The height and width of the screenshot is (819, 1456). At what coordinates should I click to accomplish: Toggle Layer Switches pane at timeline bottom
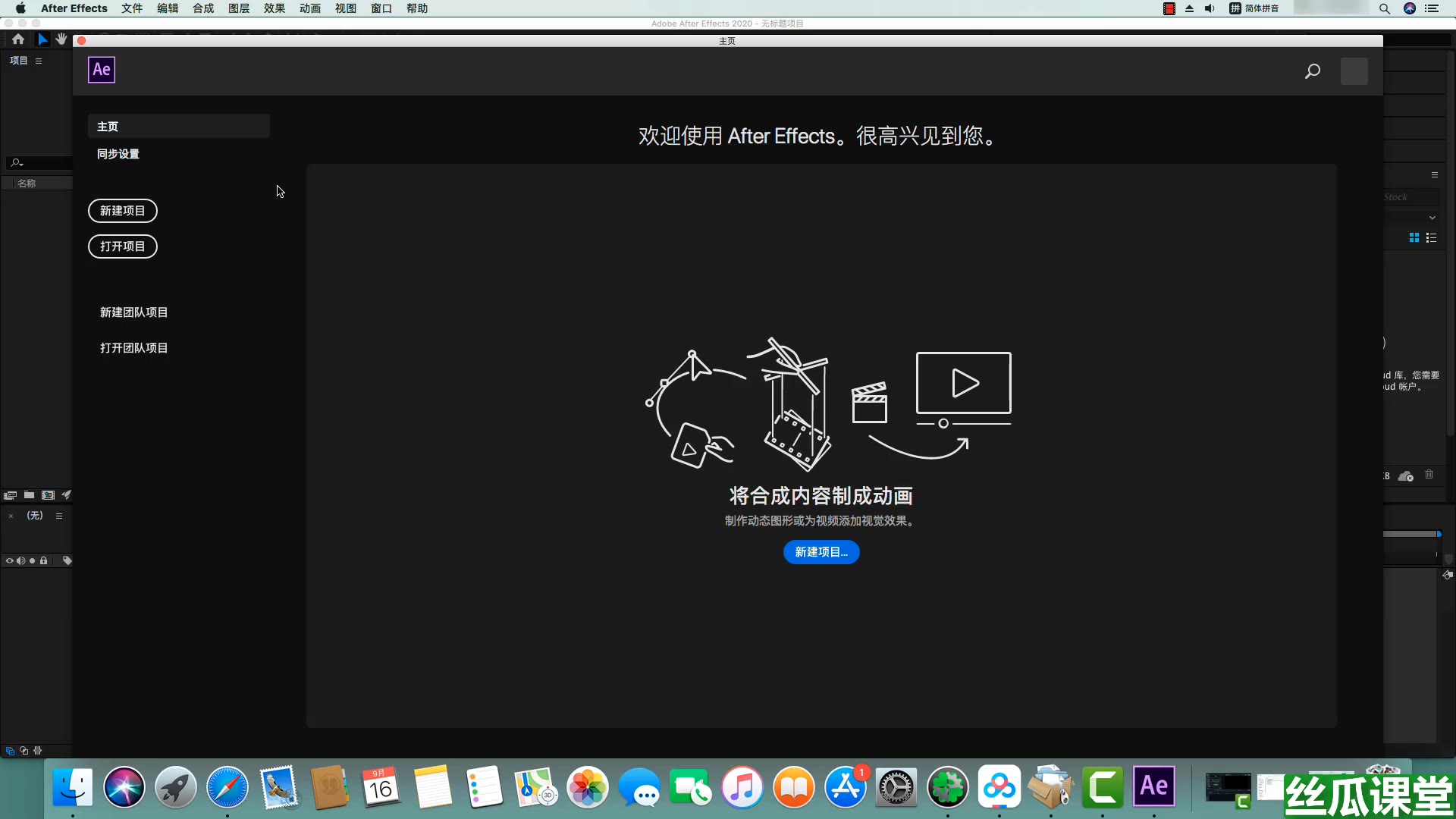(10, 751)
